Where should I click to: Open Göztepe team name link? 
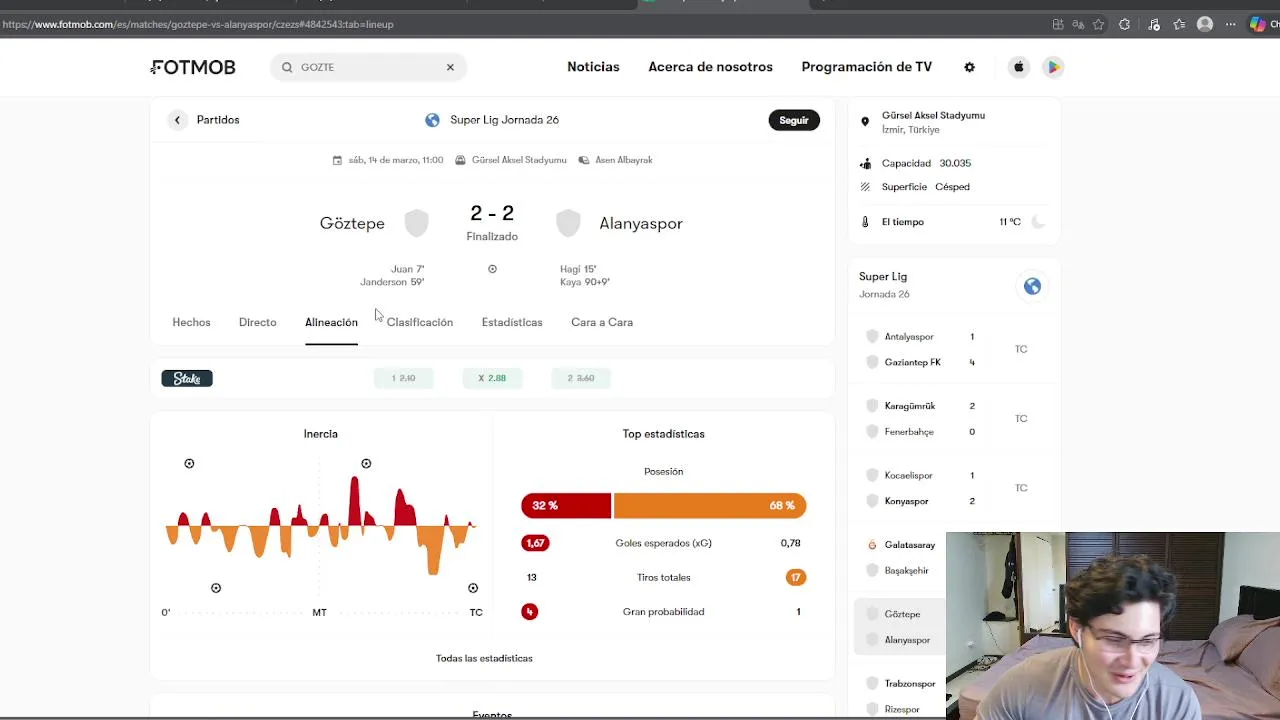pos(352,223)
